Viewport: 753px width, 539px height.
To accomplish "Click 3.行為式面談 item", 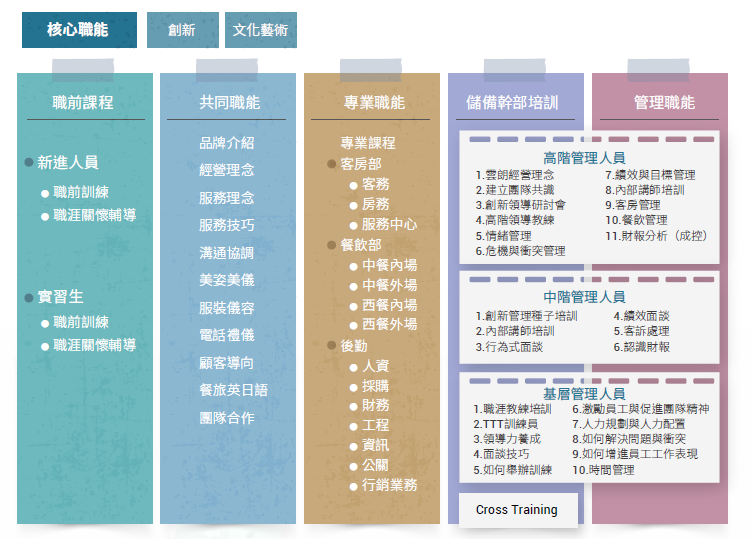I will pos(509,347).
